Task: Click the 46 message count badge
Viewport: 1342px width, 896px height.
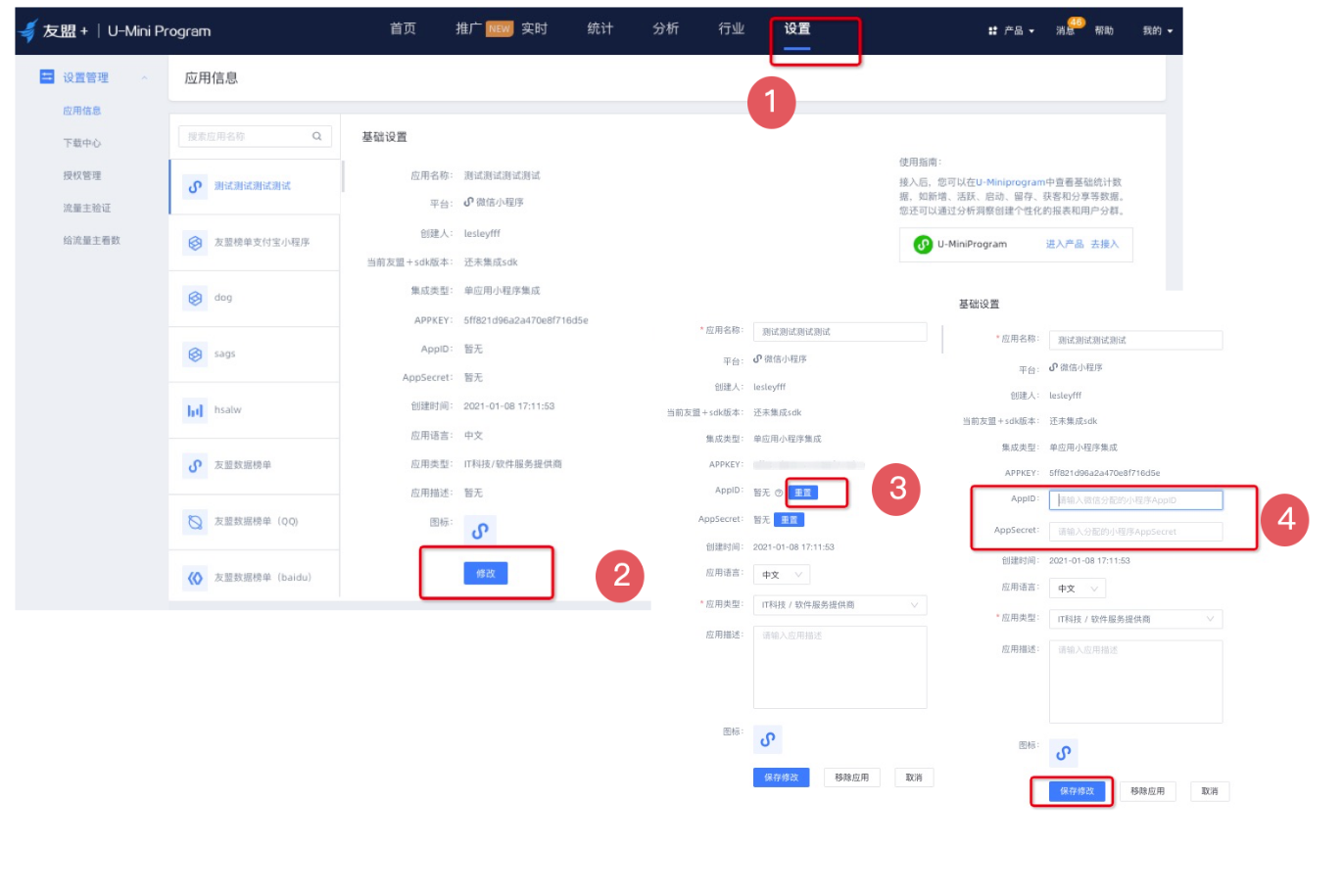Action: (1077, 22)
